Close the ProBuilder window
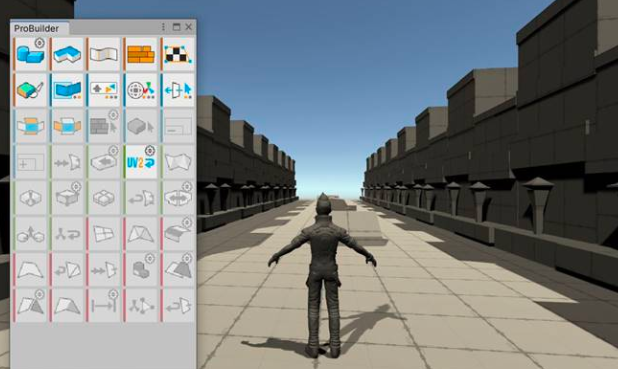618x369 pixels. coord(189,27)
